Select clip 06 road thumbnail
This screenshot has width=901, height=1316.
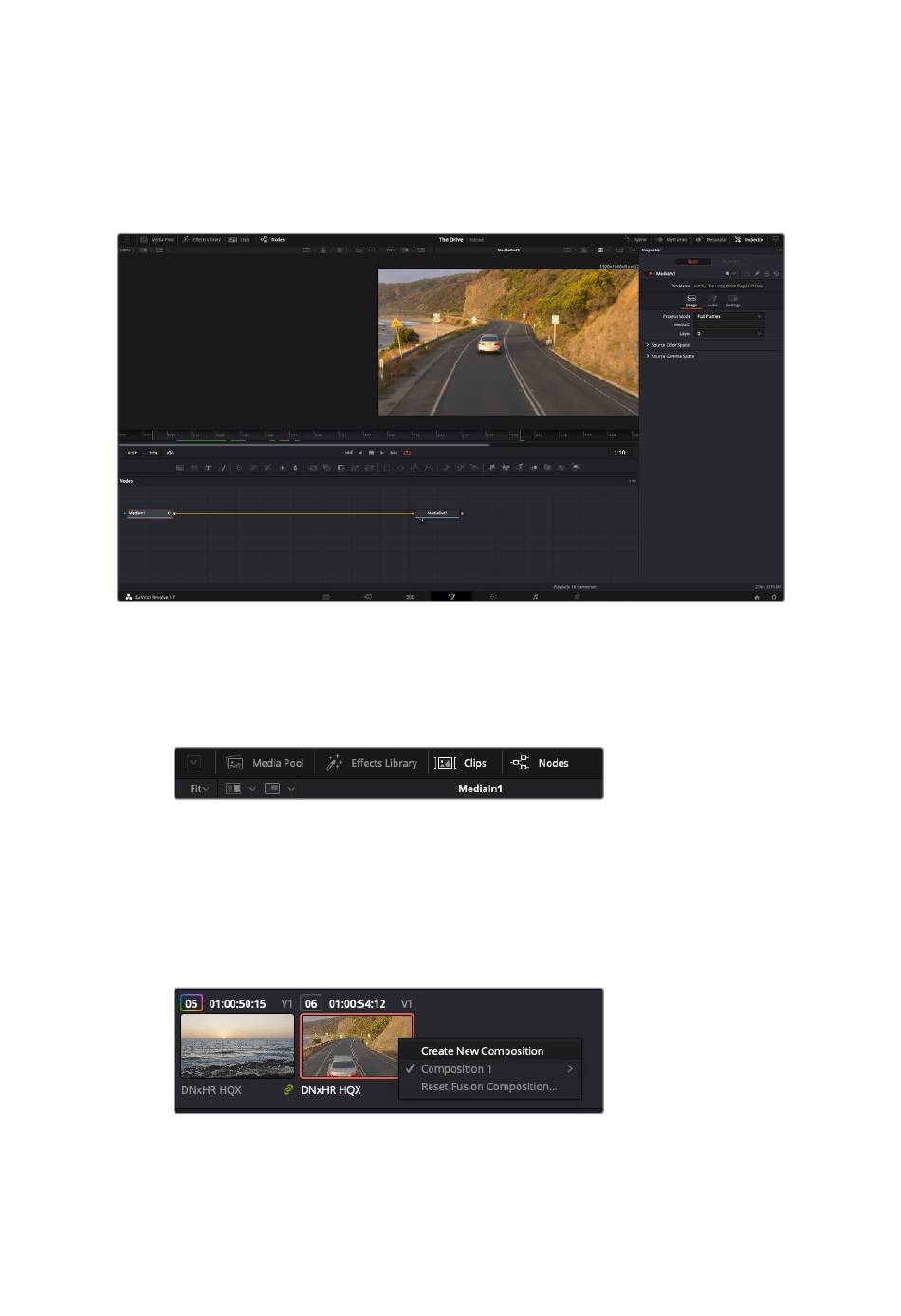[357, 1046]
